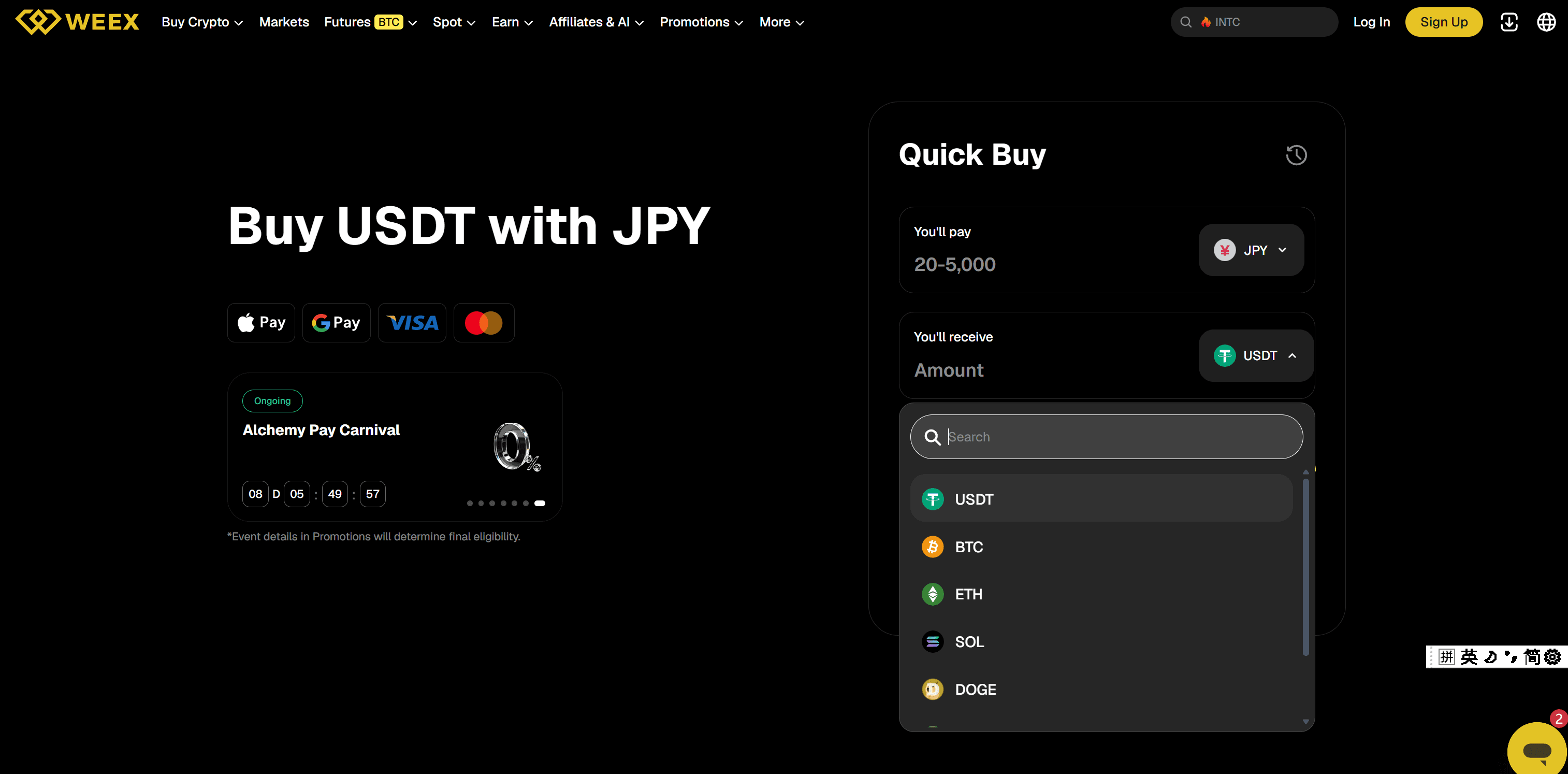Screen dimensions: 1568x774
Task: Click the USDT Tether icon in list
Action: tap(933, 499)
